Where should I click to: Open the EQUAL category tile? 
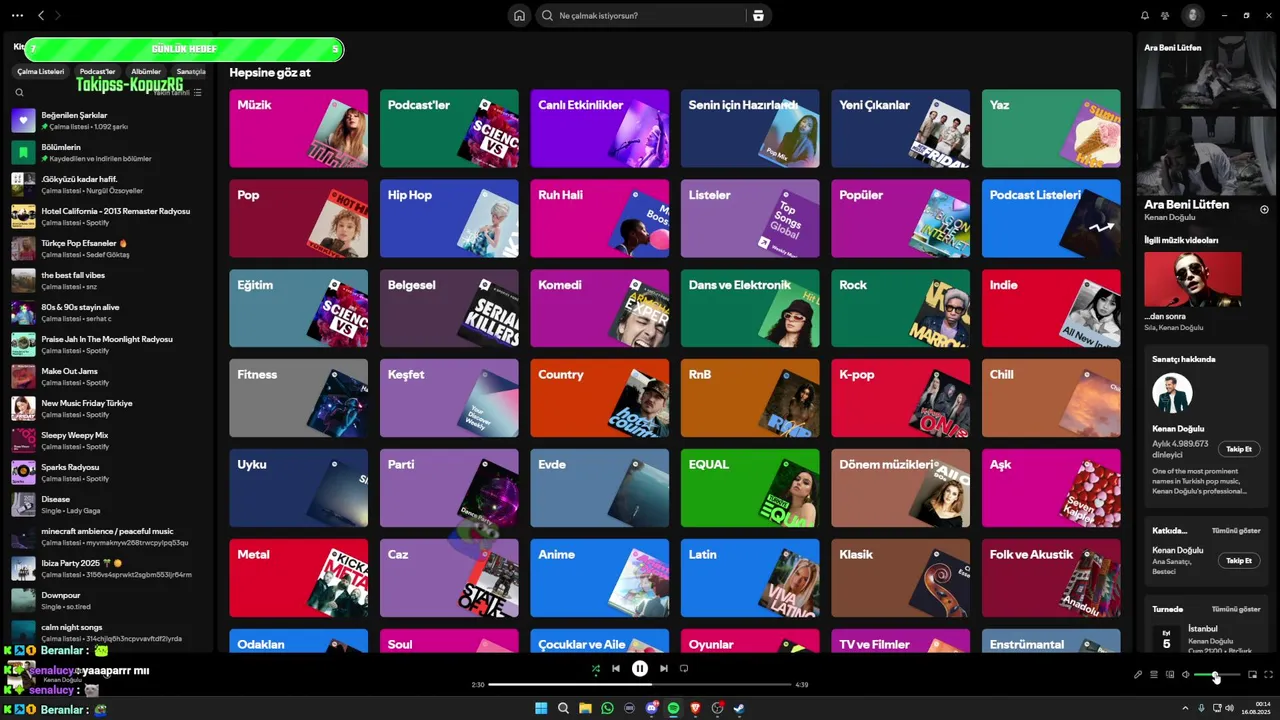pos(750,488)
